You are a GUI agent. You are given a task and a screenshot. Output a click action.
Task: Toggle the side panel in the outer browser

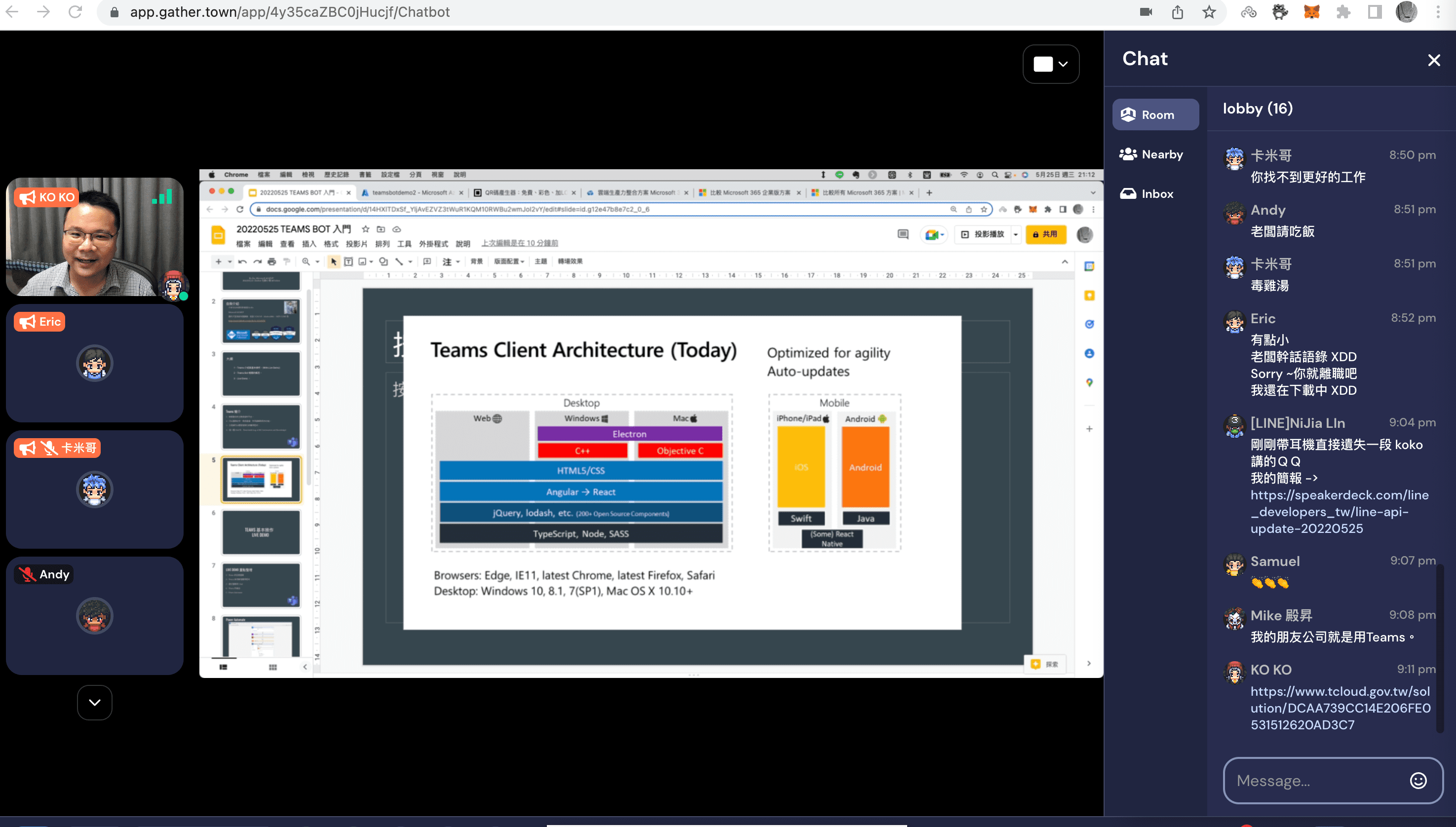1375,12
